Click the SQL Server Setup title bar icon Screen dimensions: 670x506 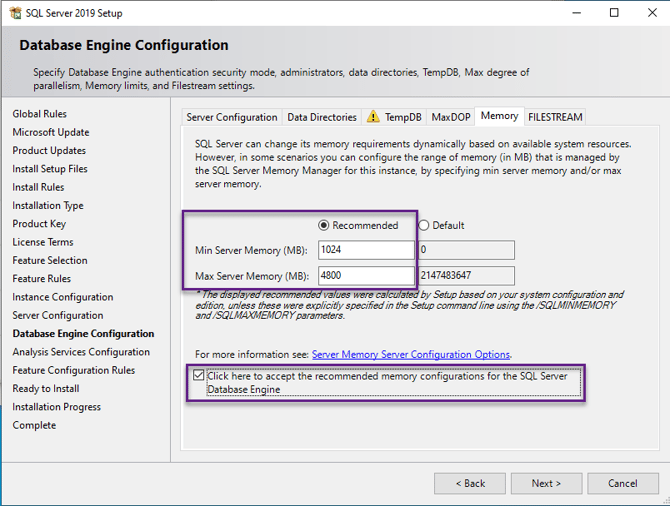pyautogui.click(x=15, y=13)
